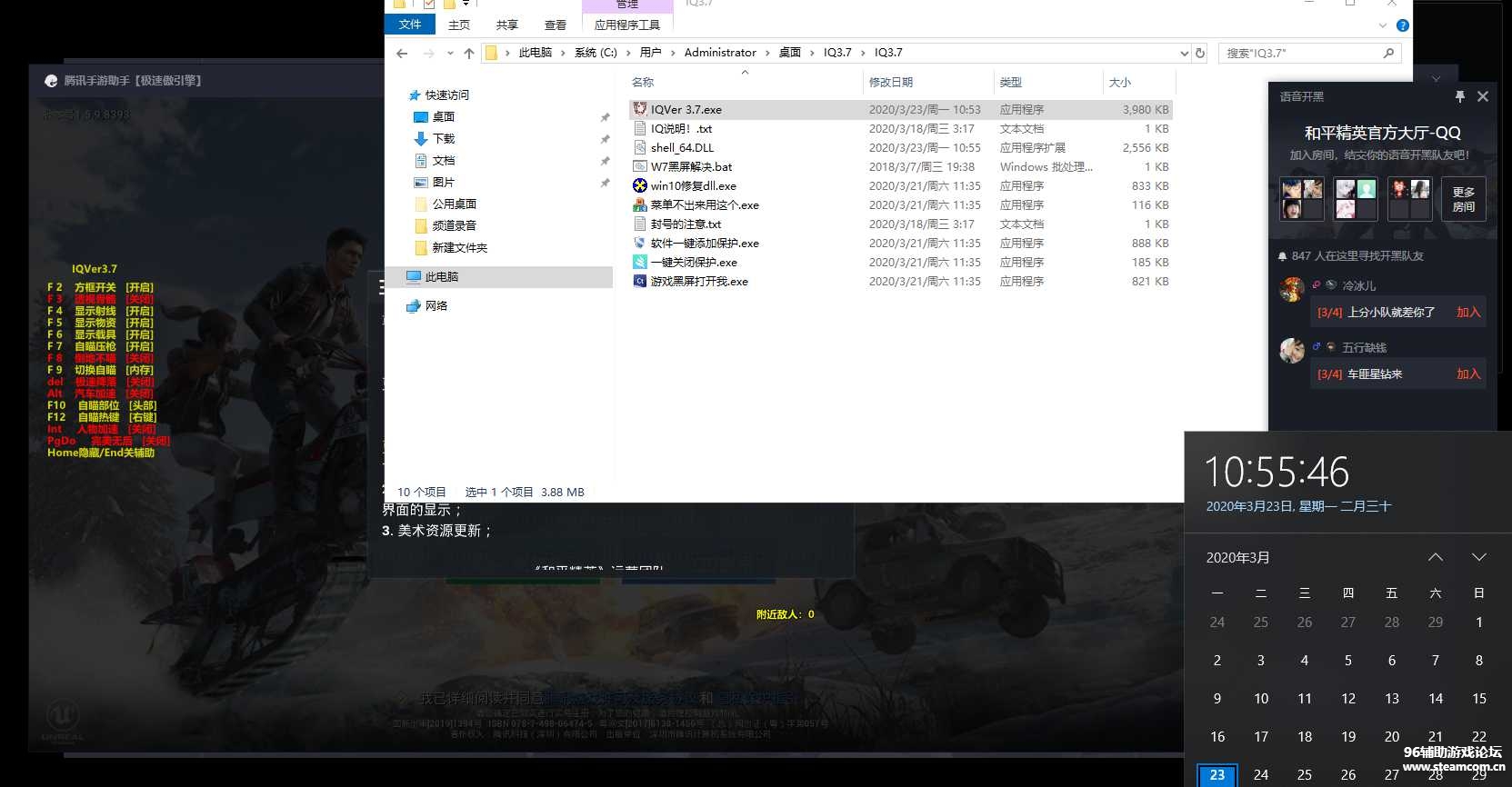Open 下载 in the Explorer sidebar
The image size is (1512, 787).
point(443,138)
